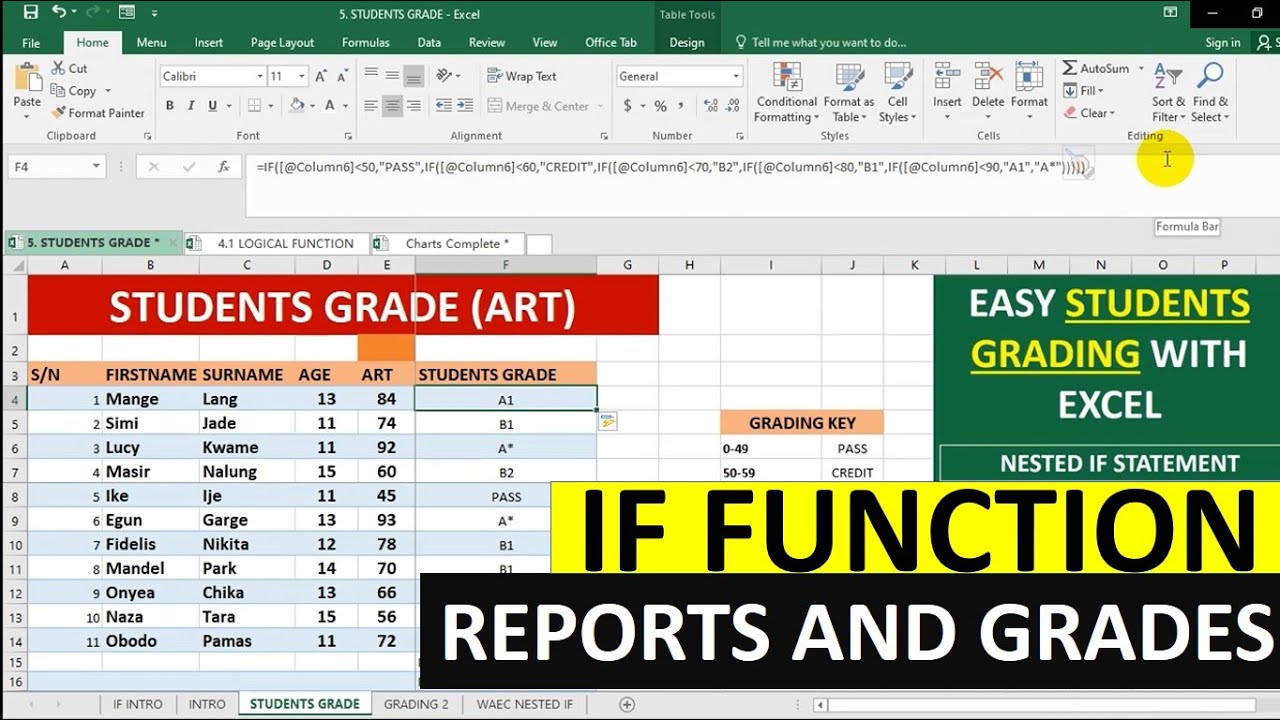This screenshot has width=1280, height=720.
Task: Add a new sheet with the plus button
Action: pyautogui.click(x=627, y=704)
